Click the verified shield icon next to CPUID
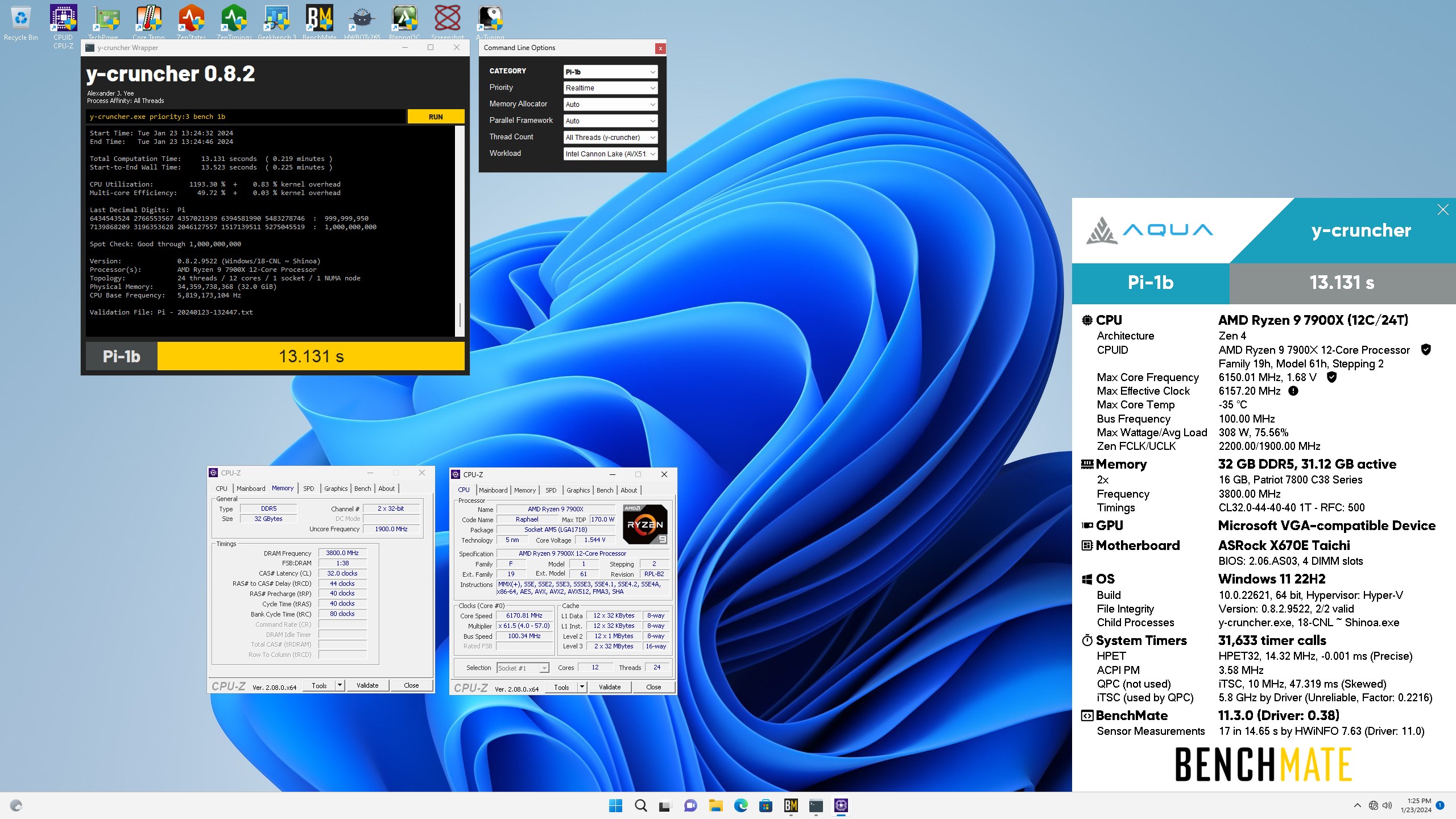Viewport: 1456px width, 819px height. (x=1426, y=349)
